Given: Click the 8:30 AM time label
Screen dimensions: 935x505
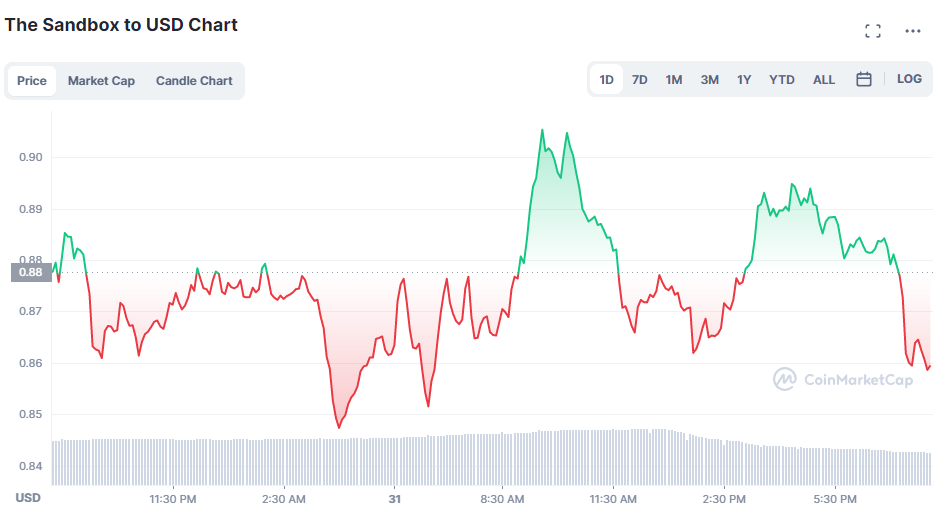Looking at the screenshot, I should point(503,498).
